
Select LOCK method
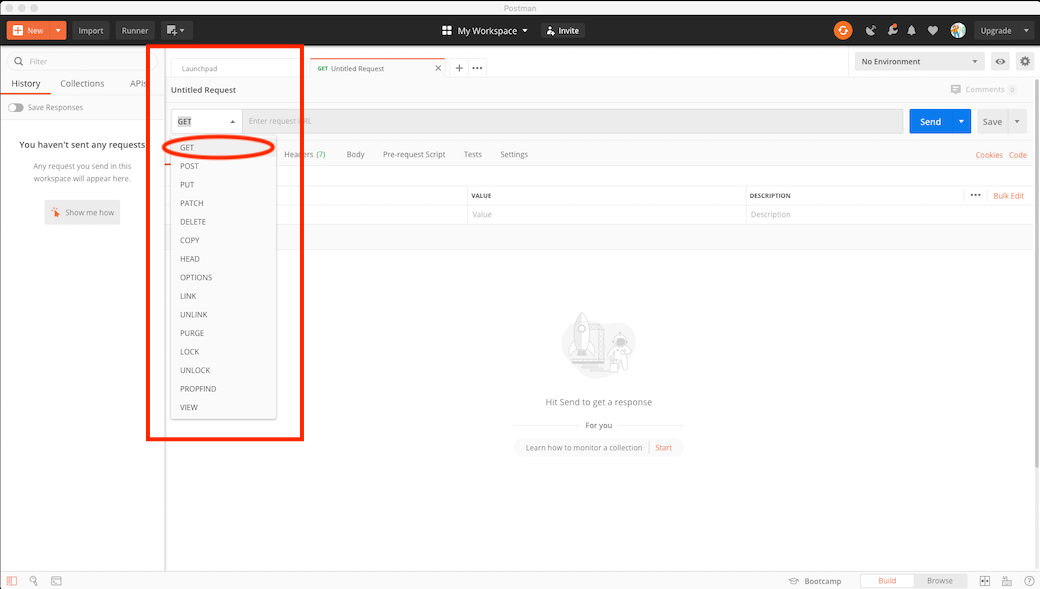[x=224, y=352]
